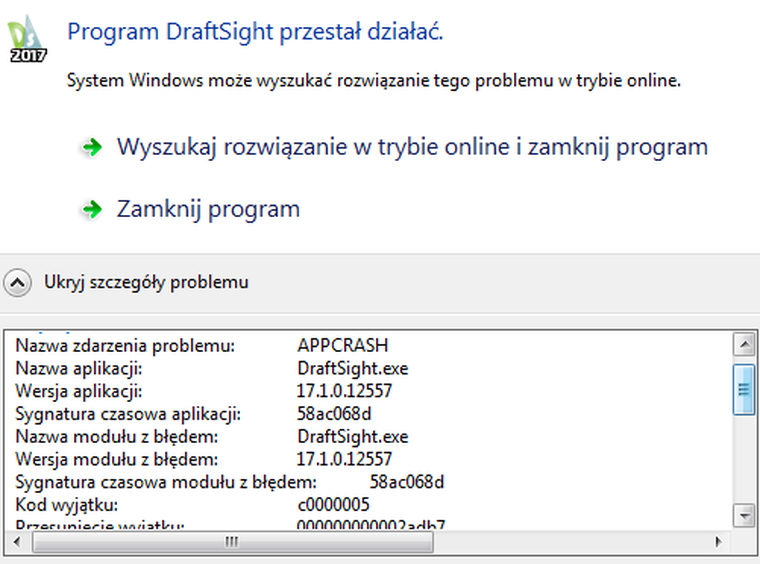This screenshot has height=564, width=760.
Task: Click '17.1.0.12557' next to 'Wersja modułu z błędem'
Action: 344,459
